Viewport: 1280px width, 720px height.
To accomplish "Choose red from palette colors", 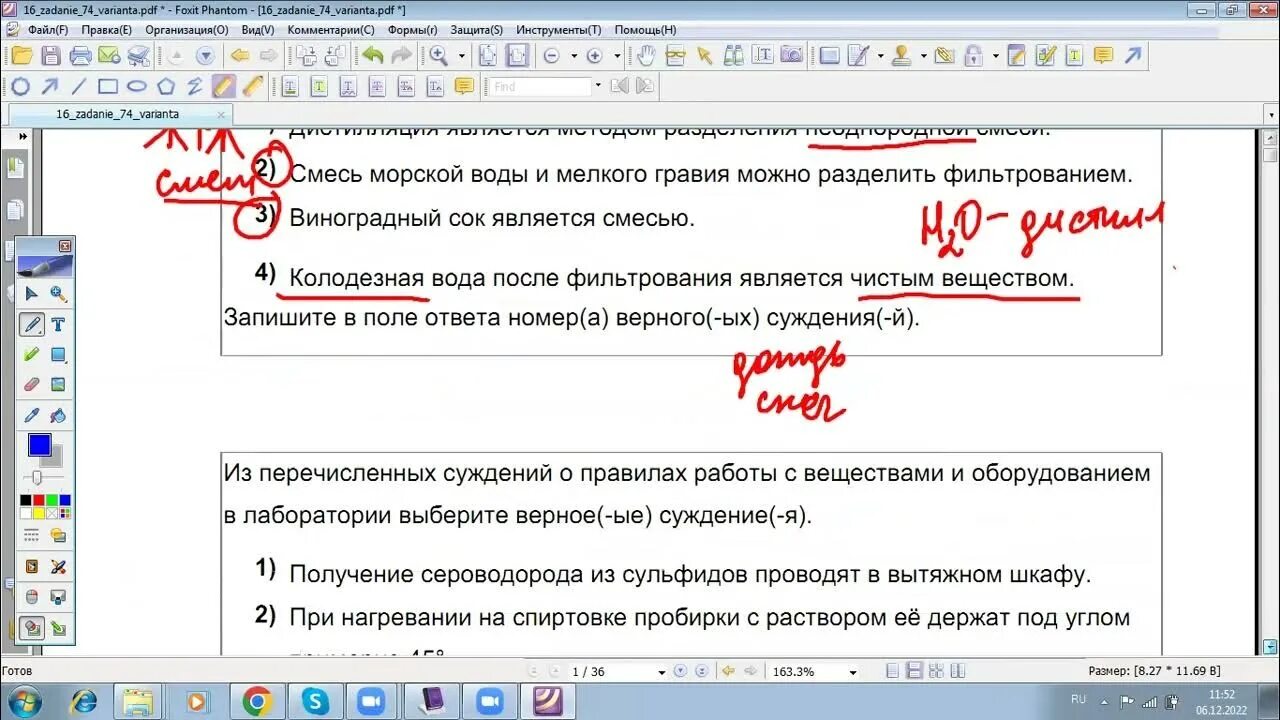I will coord(39,500).
